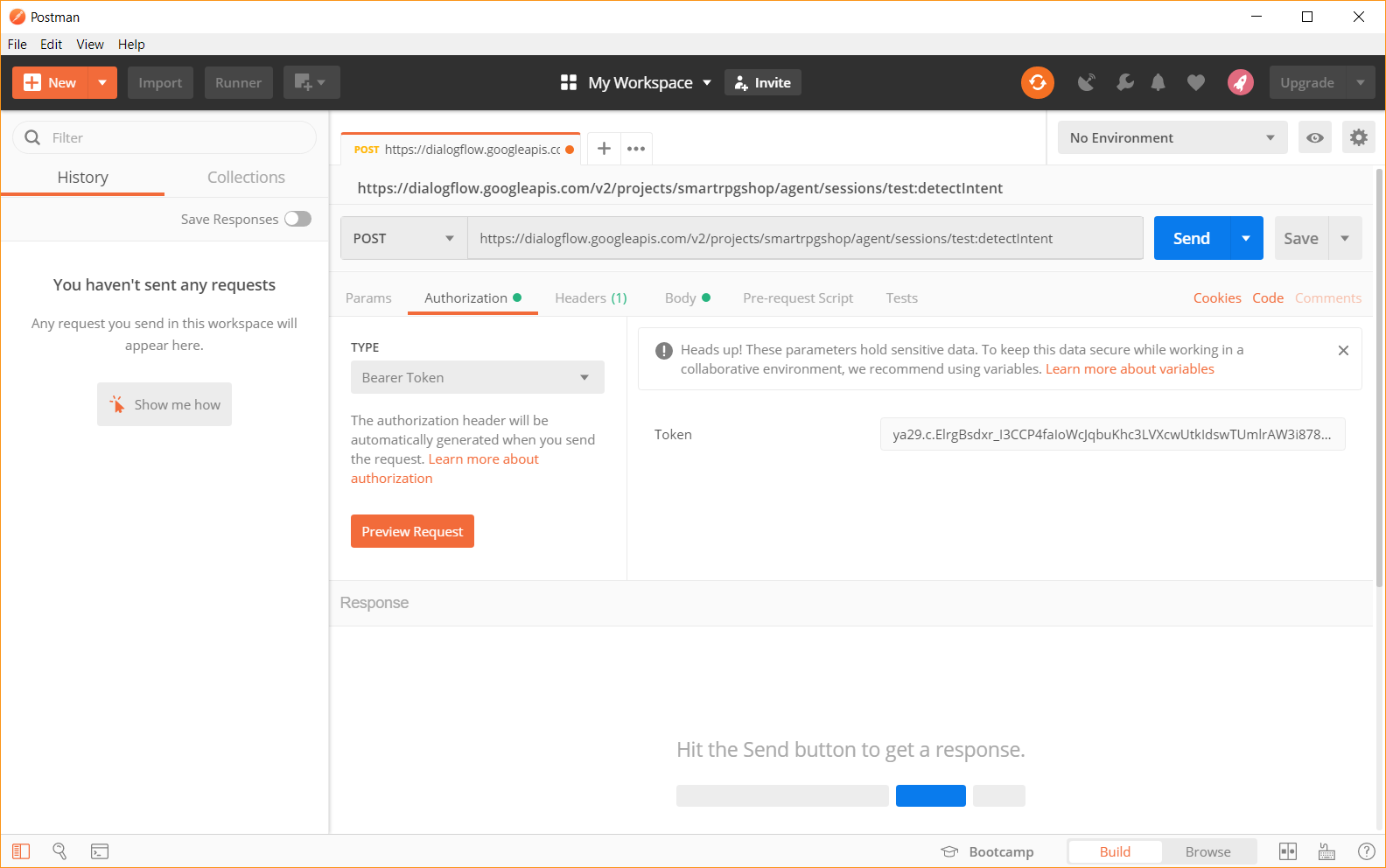Dismiss the Heads up warning banner
Screen dimensions: 1386x868
tap(1343, 350)
